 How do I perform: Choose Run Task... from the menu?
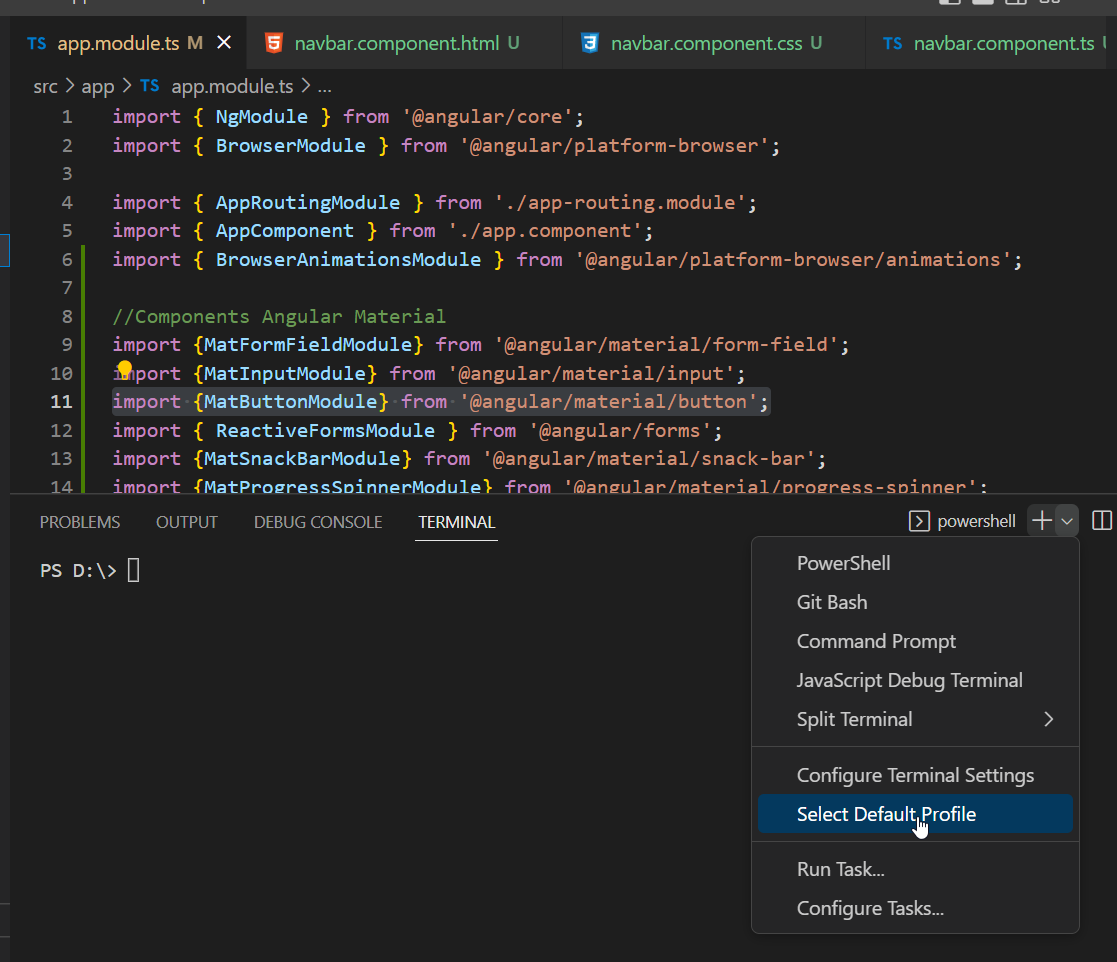point(840,869)
